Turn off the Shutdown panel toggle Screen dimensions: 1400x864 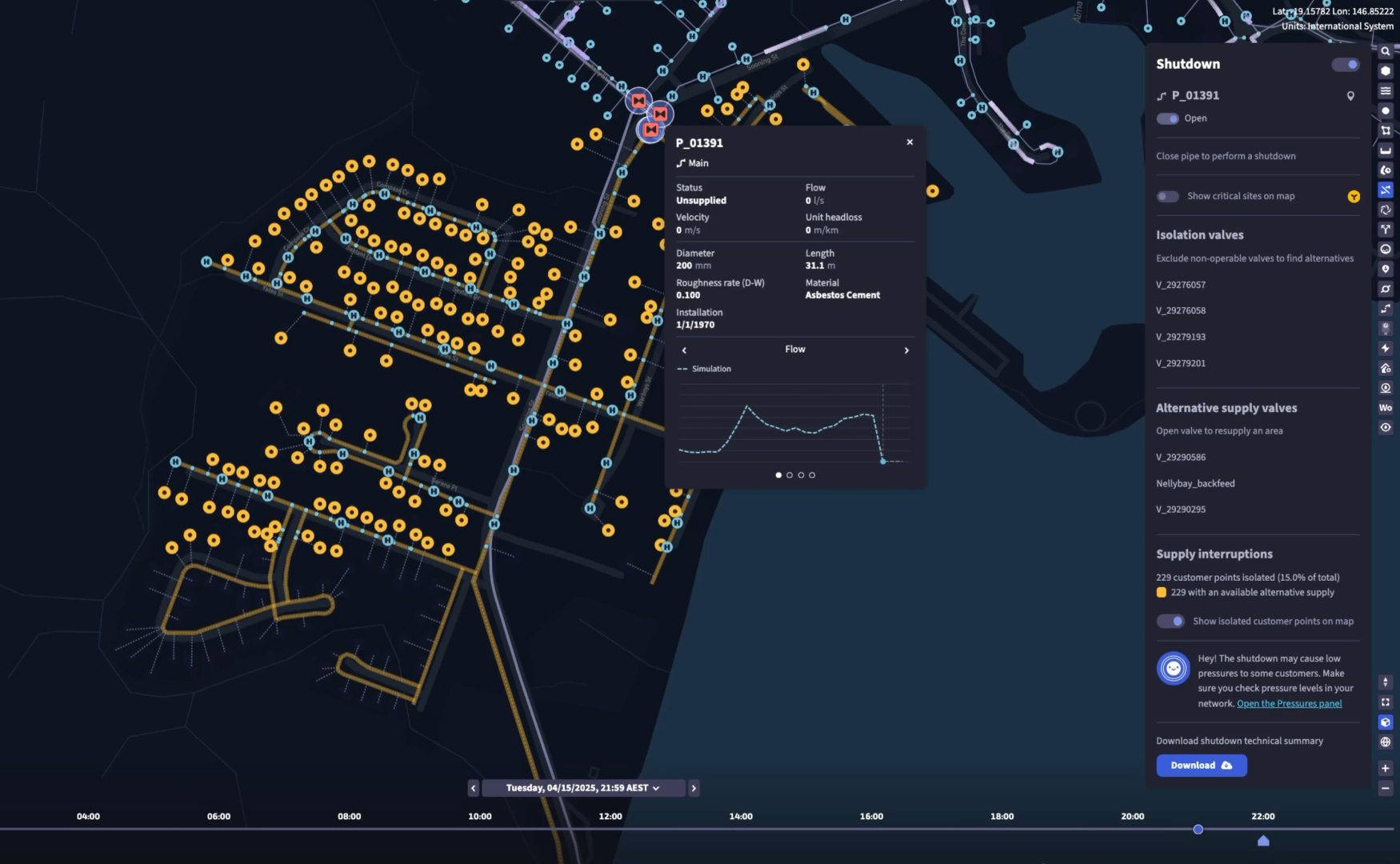[x=1346, y=65]
